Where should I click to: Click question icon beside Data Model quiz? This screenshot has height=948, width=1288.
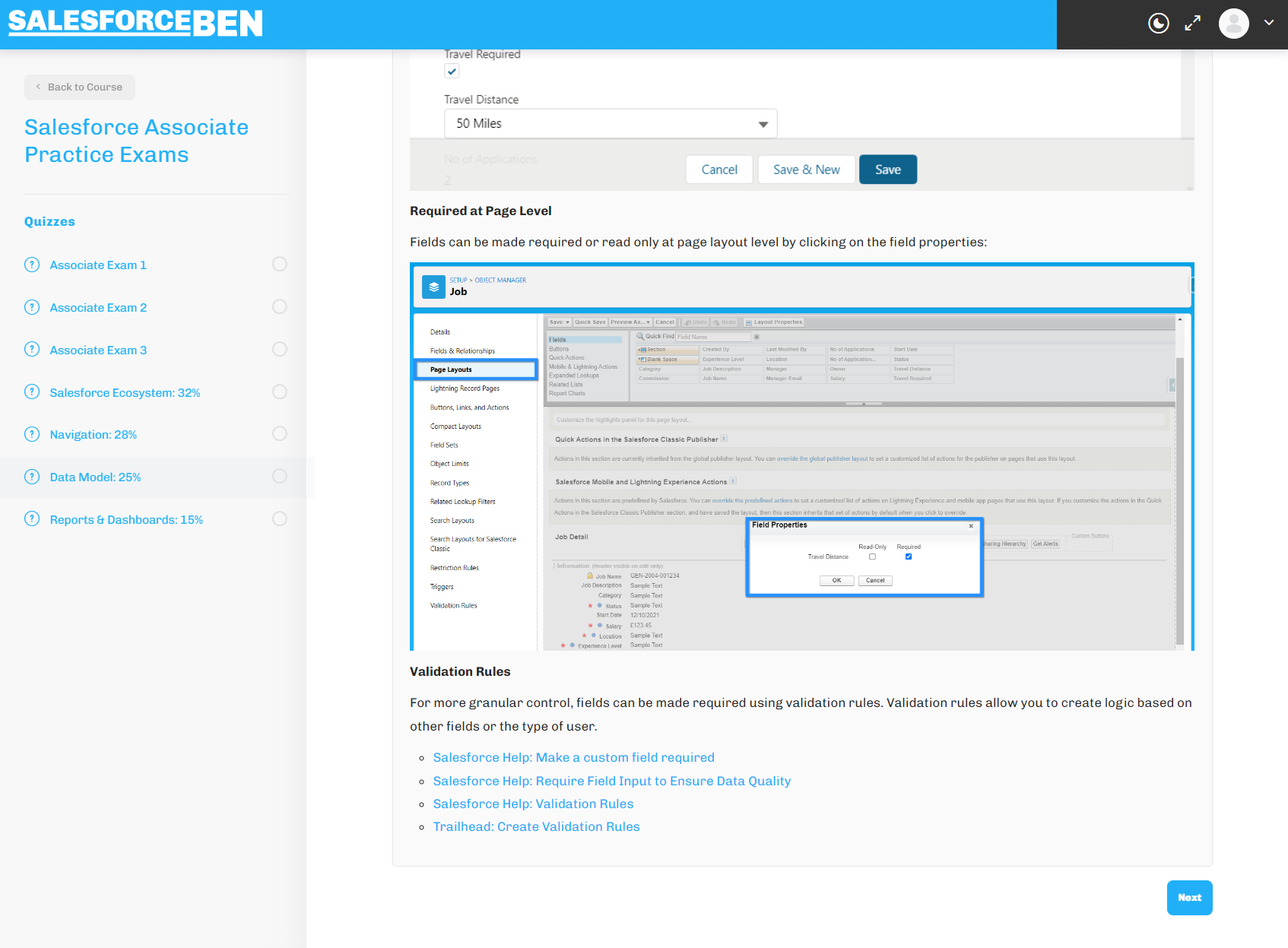coord(32,477)
